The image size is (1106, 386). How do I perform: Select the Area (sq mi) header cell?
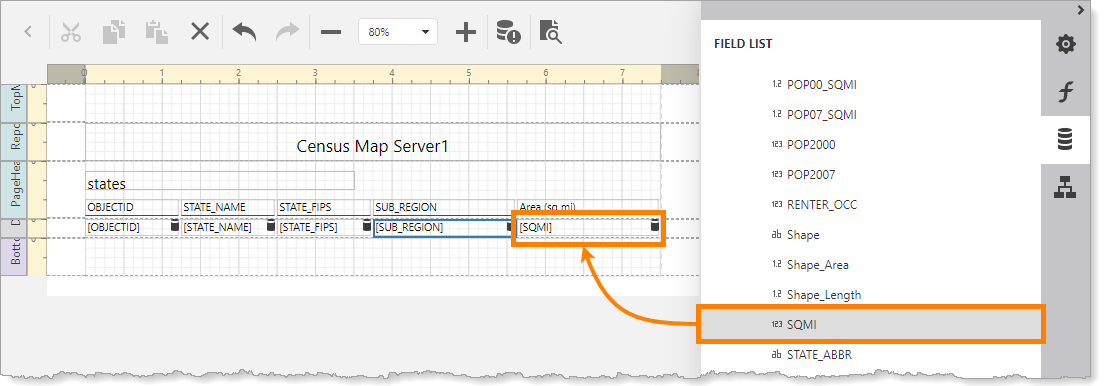coord(588,207)
